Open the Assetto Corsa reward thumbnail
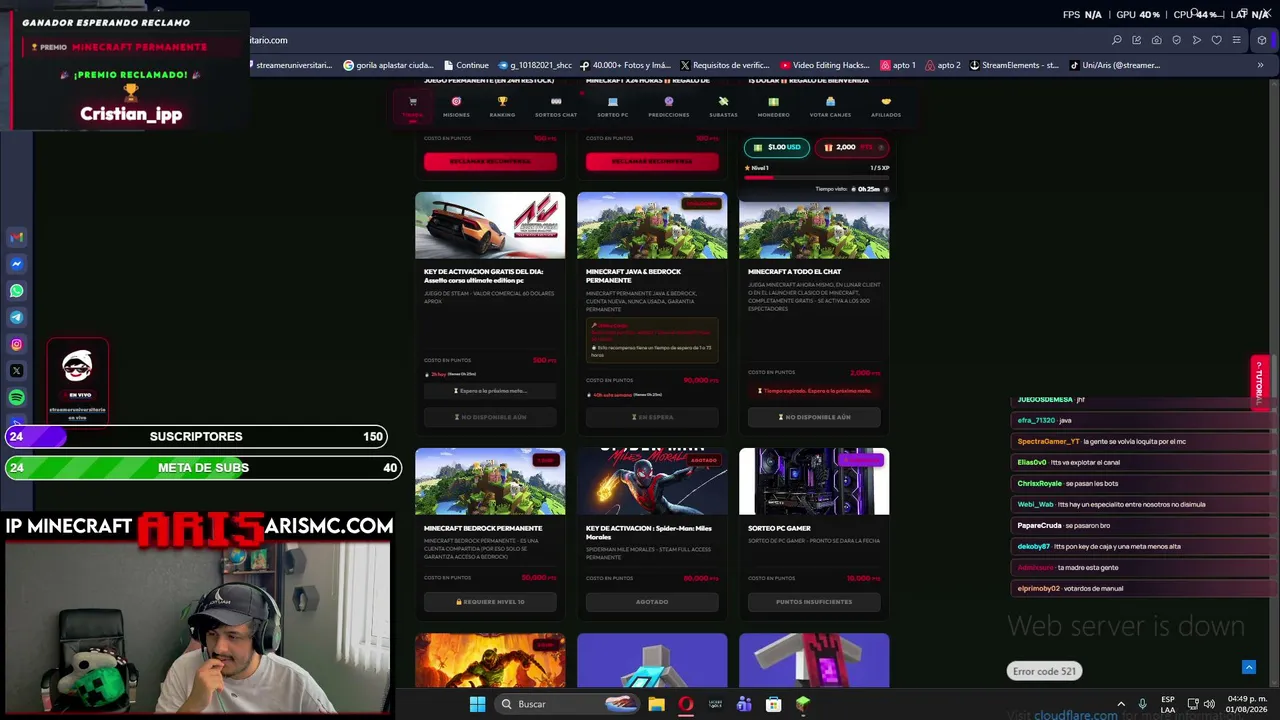This screenshot has height=720, width=1280. 490,225
